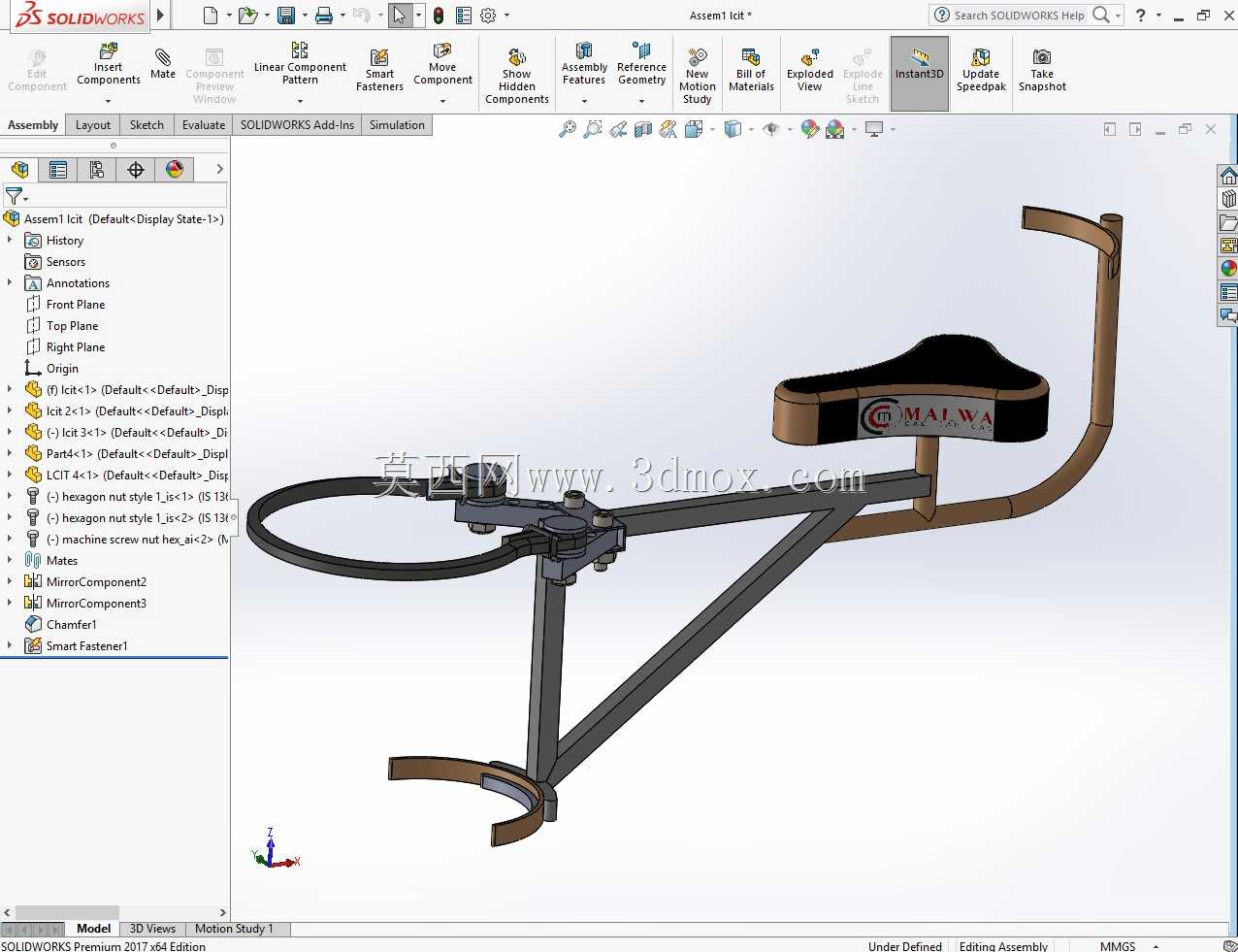Click Previous View icon
This screenshot has width=1238, height=952.
coord(618,129)
